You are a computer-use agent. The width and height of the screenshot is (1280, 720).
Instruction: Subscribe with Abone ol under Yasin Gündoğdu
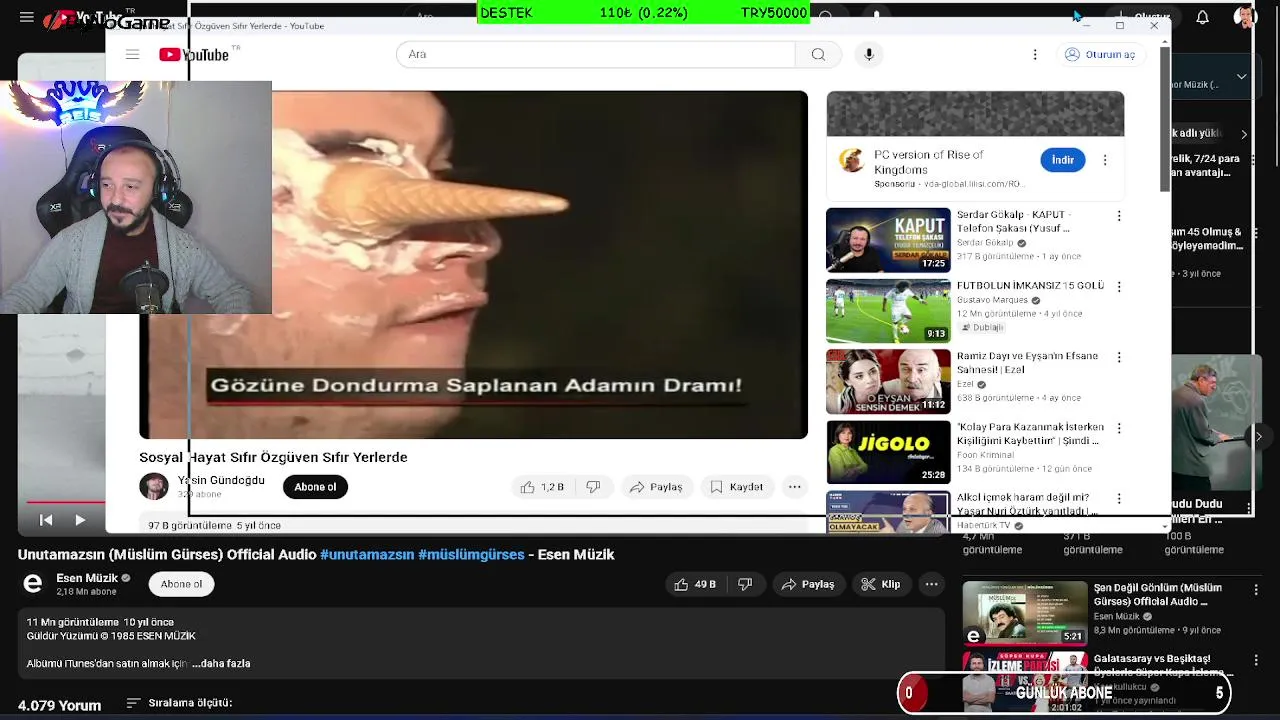point(315,487)
